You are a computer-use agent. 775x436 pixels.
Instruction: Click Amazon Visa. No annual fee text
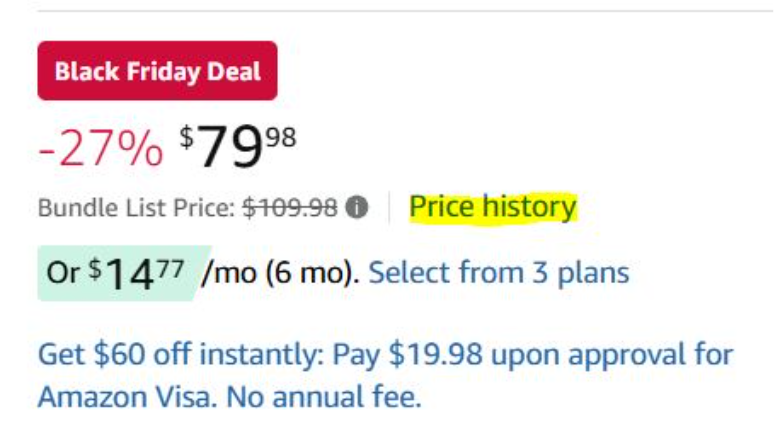pyautogui.click(x=229, y=396)
